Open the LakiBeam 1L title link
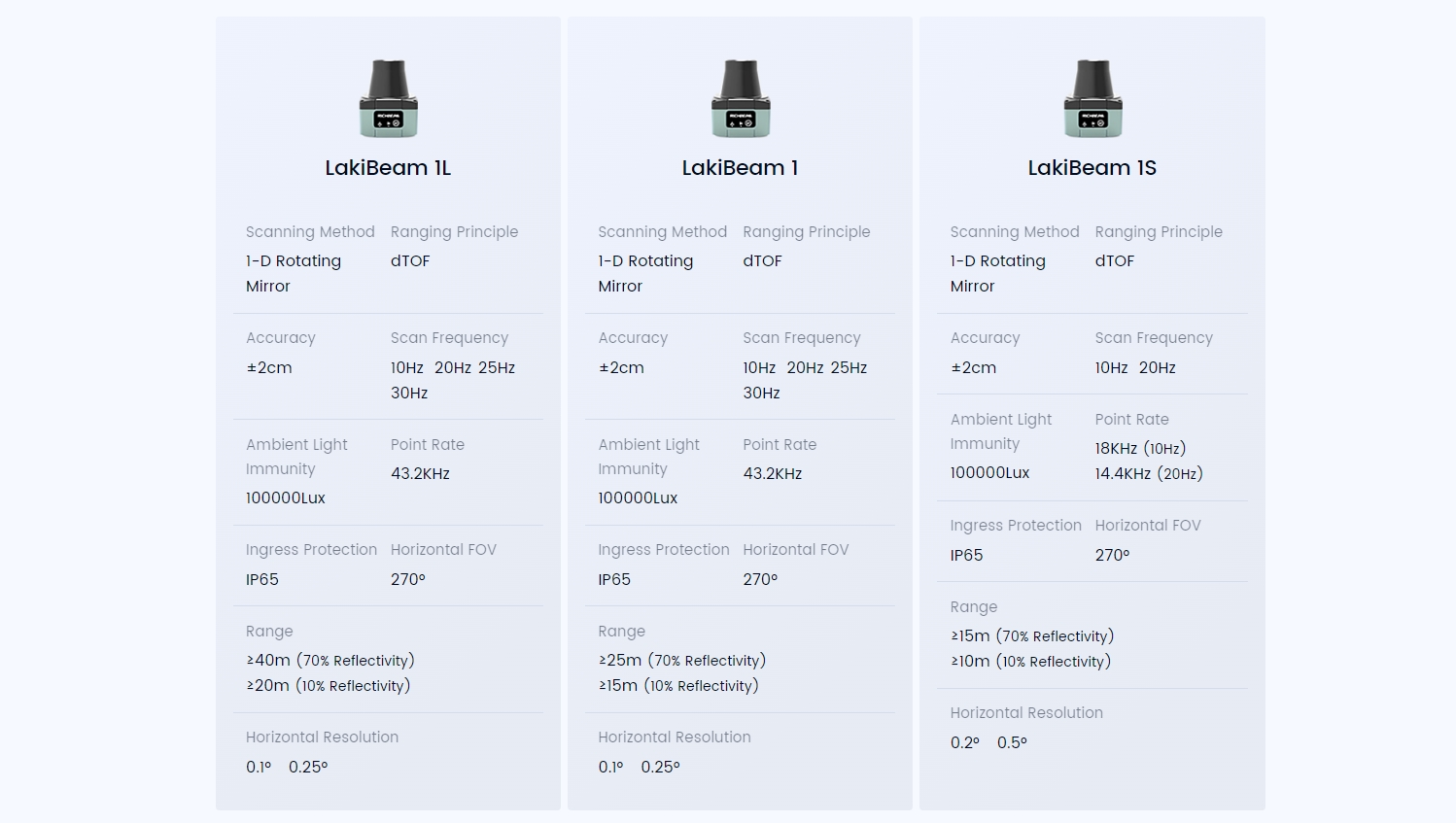 [388, 167]
